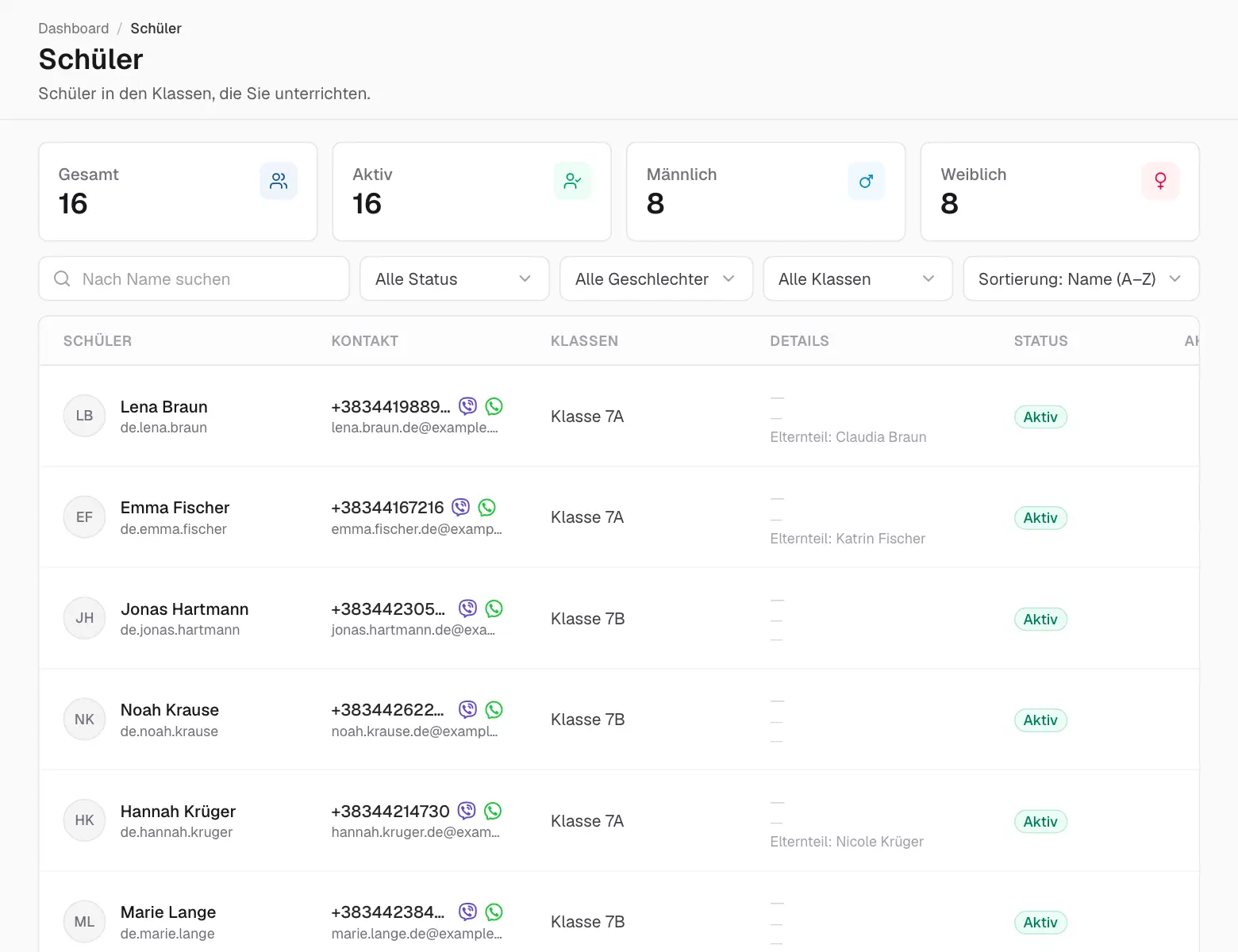Screen dimensions: 1238x952
Task: Click the SCHÜLER column header
Action: 98,341
